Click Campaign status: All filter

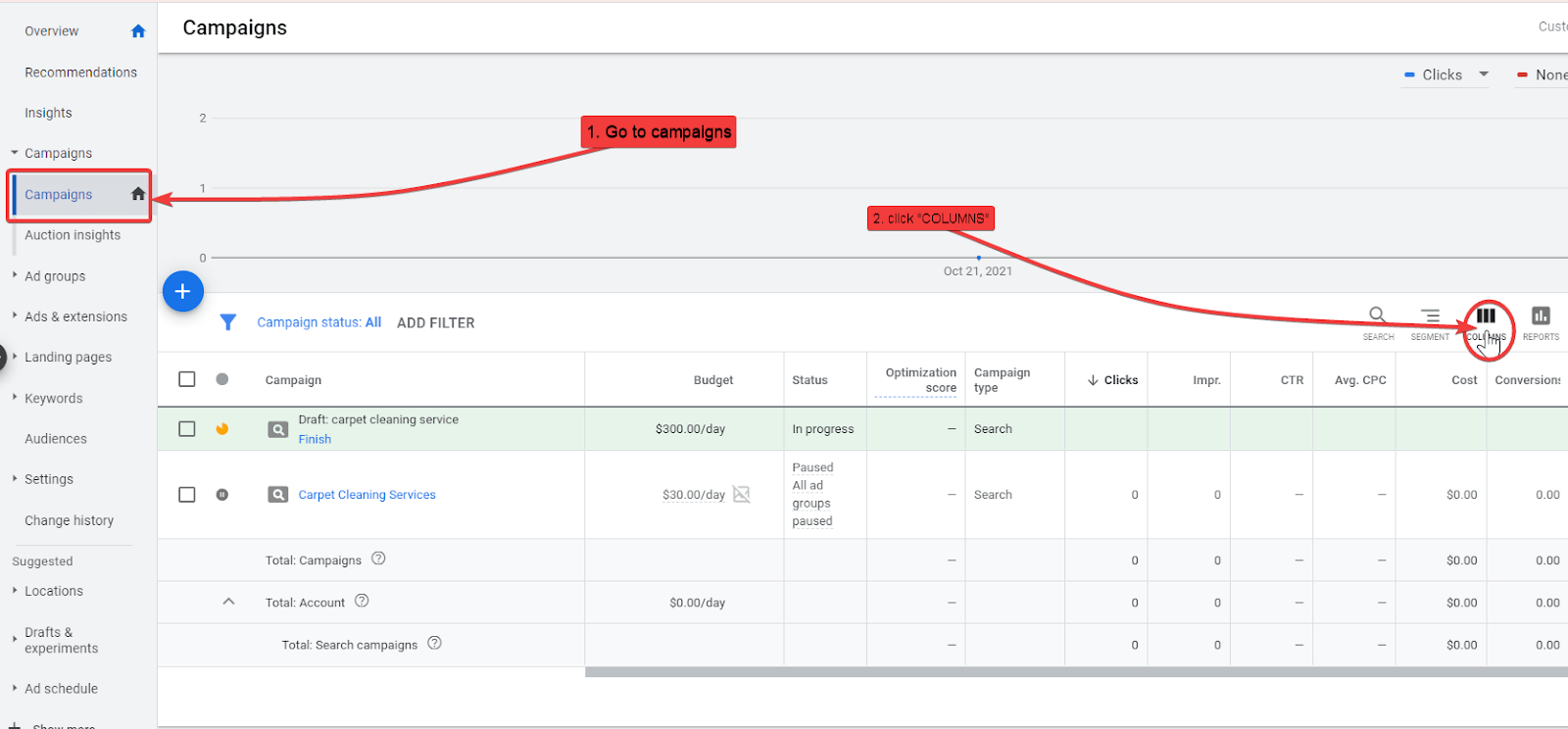pyautogui.click(x=319, y=322)
